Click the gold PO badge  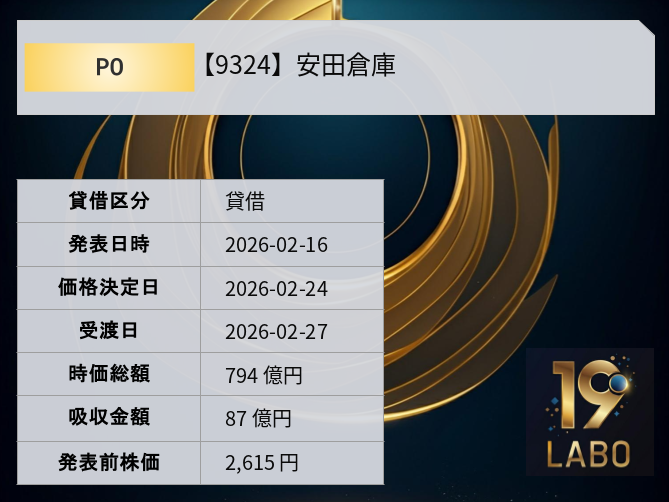click(110, 67)
